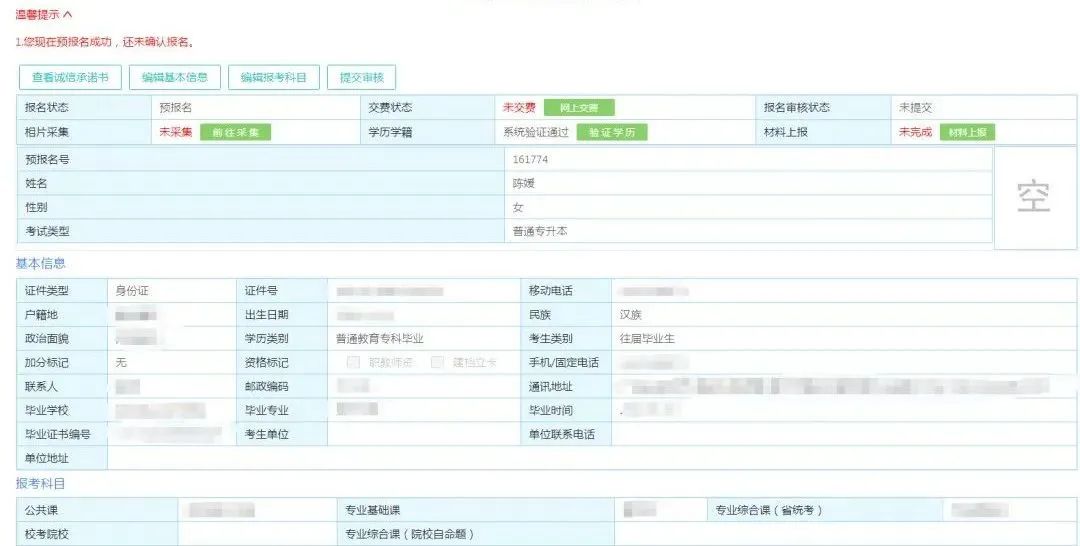Click the 编辑报考科目 button
Viewport: 1080px width, 546px height.
pos(273,77)
